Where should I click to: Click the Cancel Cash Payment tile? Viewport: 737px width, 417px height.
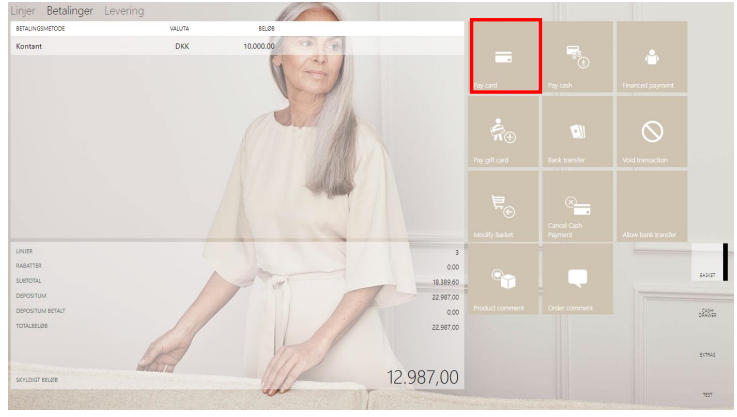coord(577,206)
